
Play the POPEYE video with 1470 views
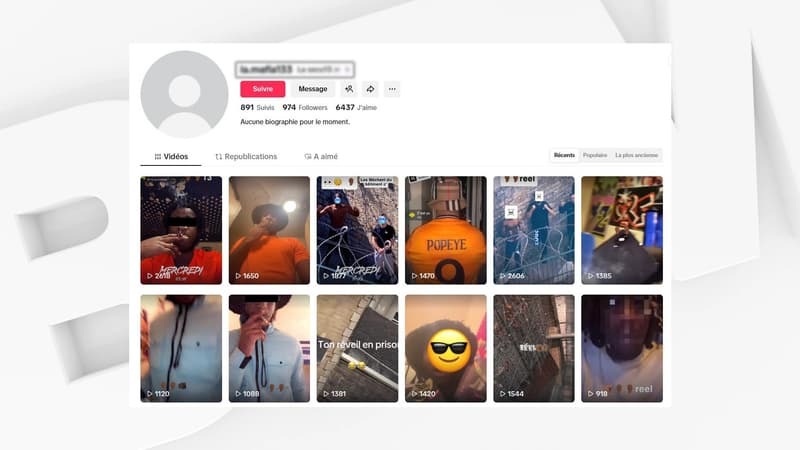pyautogui.click(x=445, y=230)
